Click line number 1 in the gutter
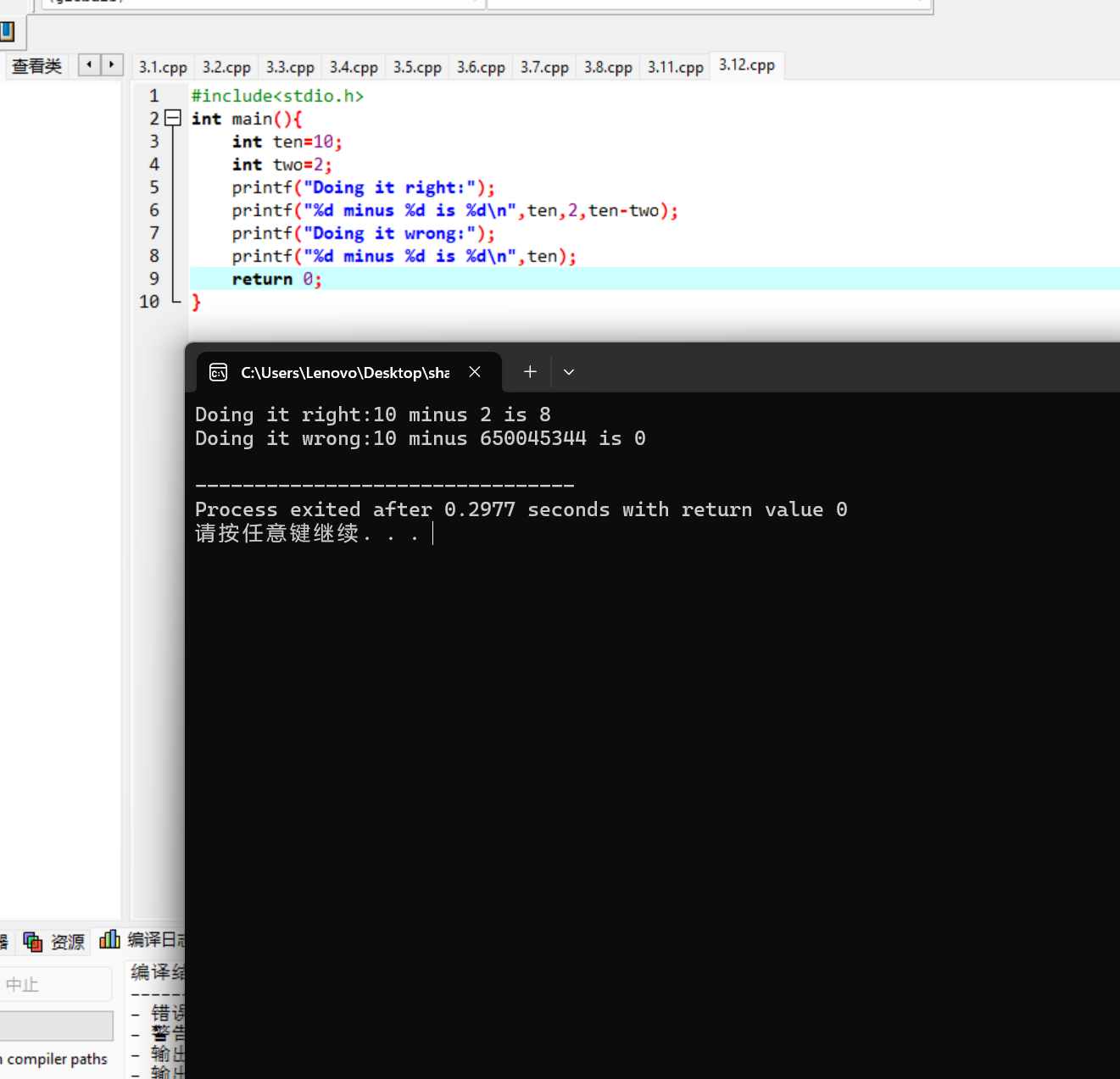The width and height of the screenshot is (1120, 1079). pos(153,96)
